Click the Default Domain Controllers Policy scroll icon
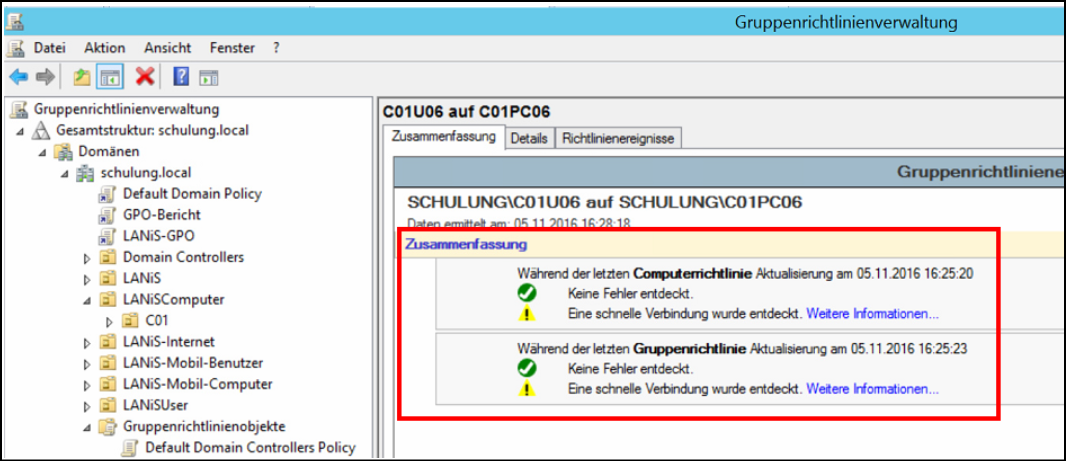The height and width of the screenshot is (461, 1066). [130, 448]
